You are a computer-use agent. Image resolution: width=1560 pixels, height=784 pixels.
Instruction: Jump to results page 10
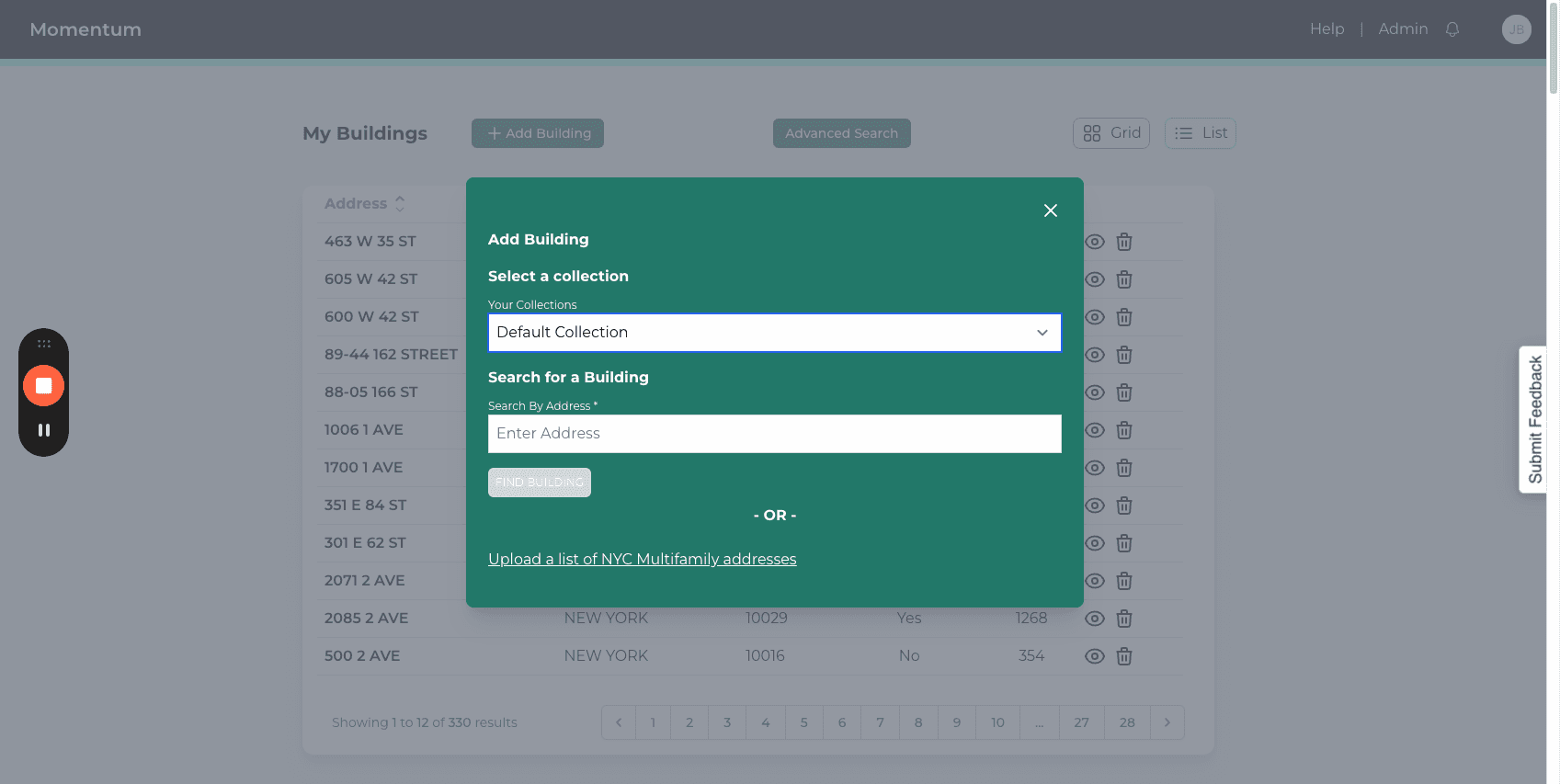point(997,722)
